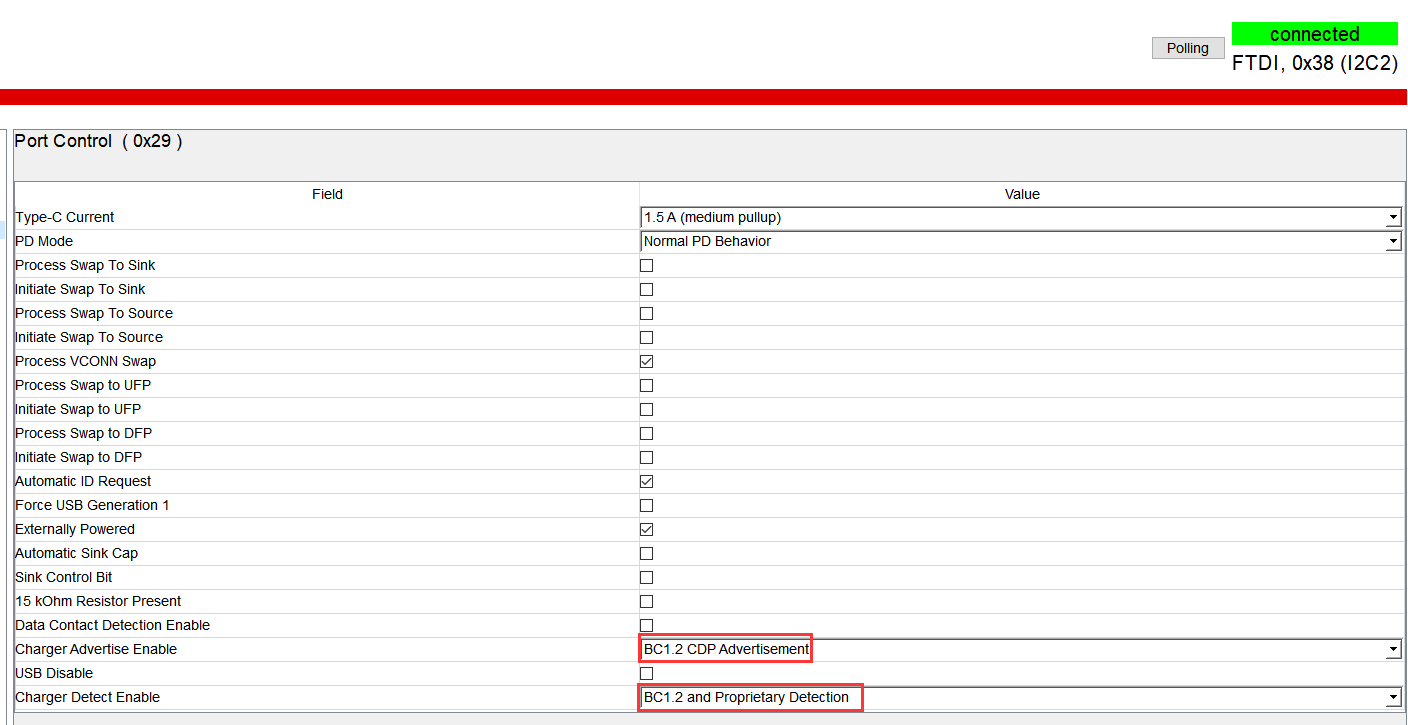Uncheck the Externally Powered checkbox

pyautogui.click(x=646, y=529)
